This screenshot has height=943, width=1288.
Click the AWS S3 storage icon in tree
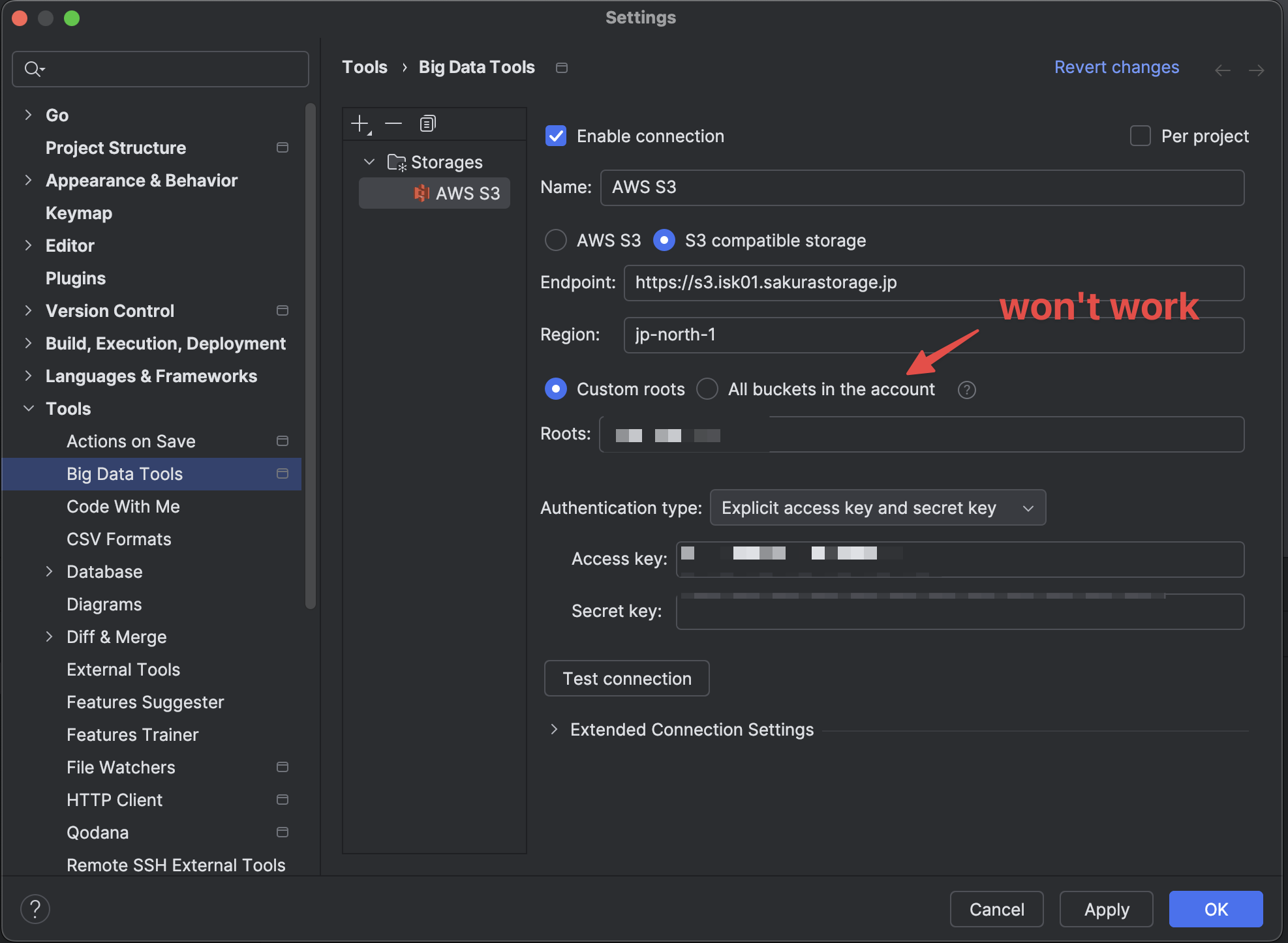[422, 193]
